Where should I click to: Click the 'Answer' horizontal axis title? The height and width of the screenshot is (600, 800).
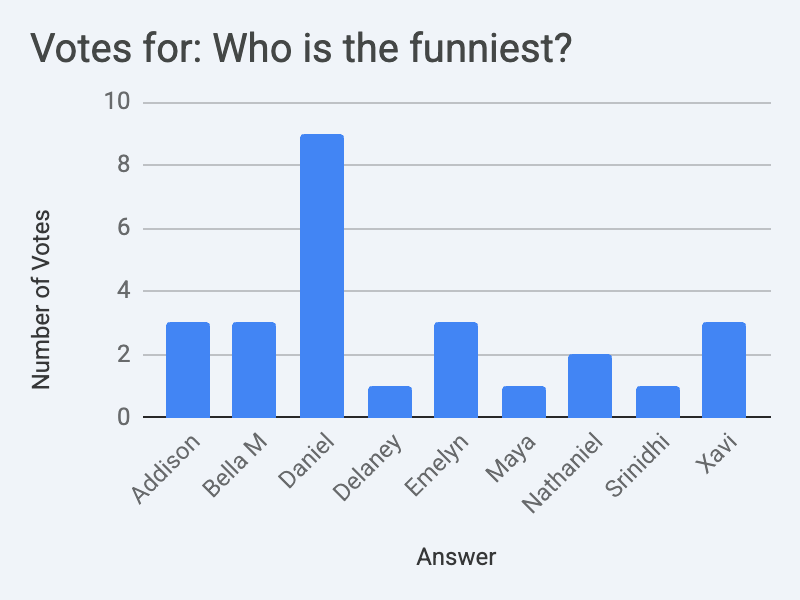click(x=456, y=557)
